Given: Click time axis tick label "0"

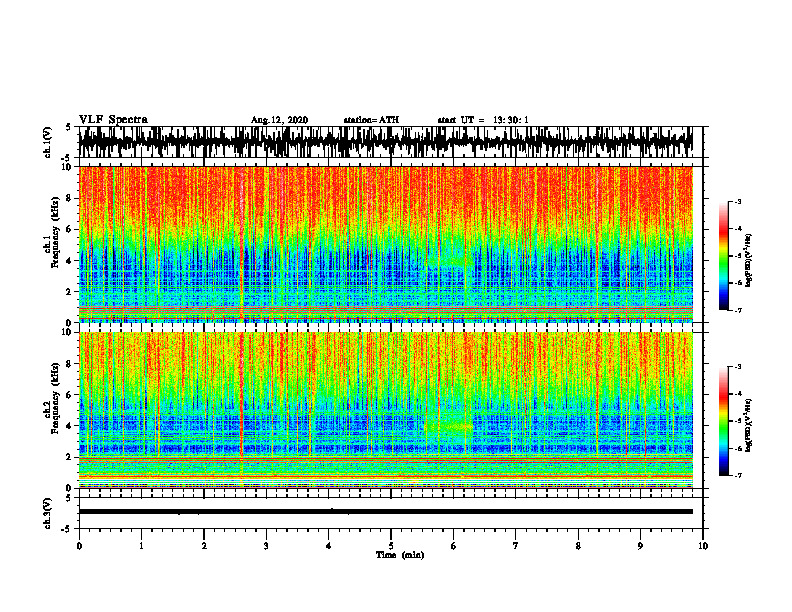Looking at the screenshot, I should [x=79, y=546].
